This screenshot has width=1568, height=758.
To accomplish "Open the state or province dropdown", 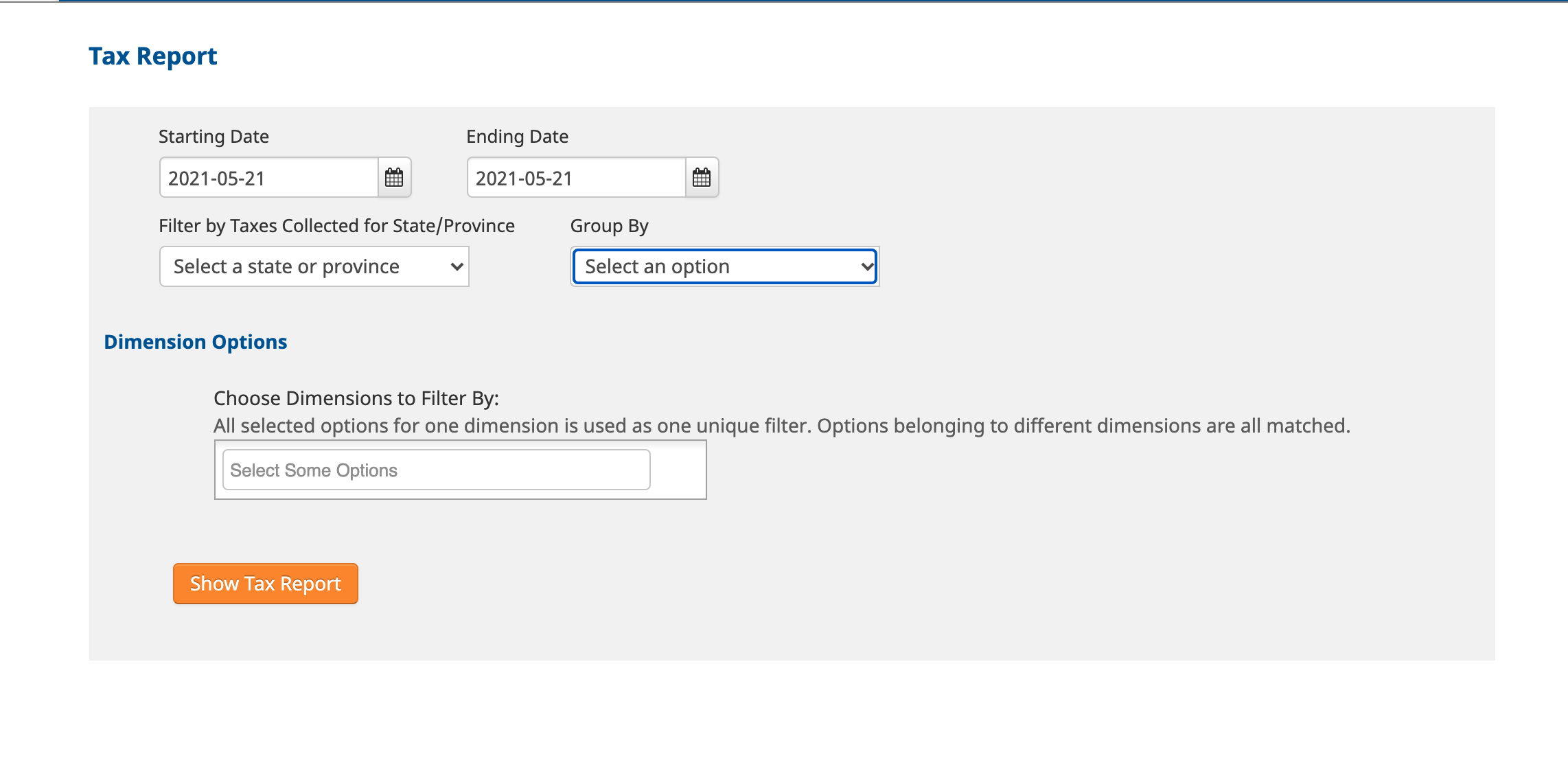I will tap(314, 266).
